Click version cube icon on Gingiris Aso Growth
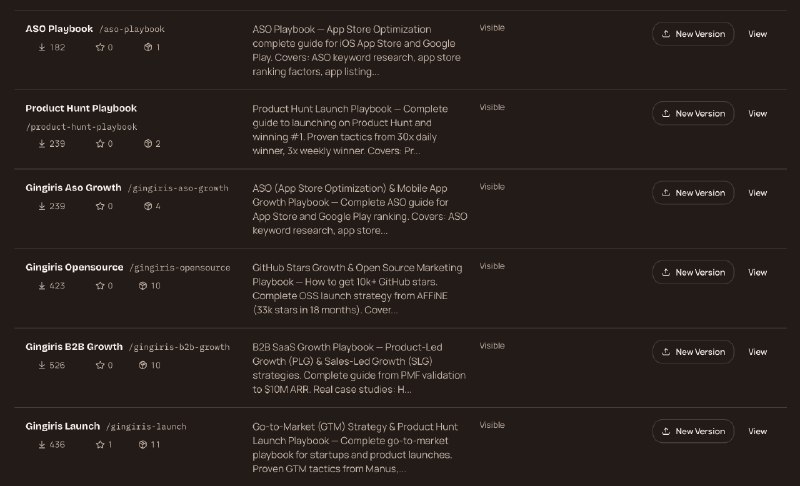 click(x=148, y=206)
